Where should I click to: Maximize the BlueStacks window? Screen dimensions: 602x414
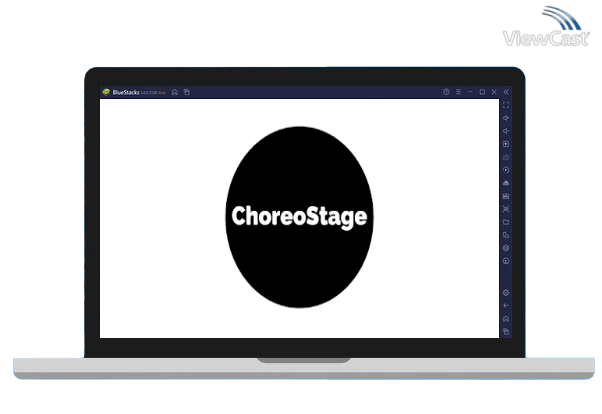coord(482,92)
